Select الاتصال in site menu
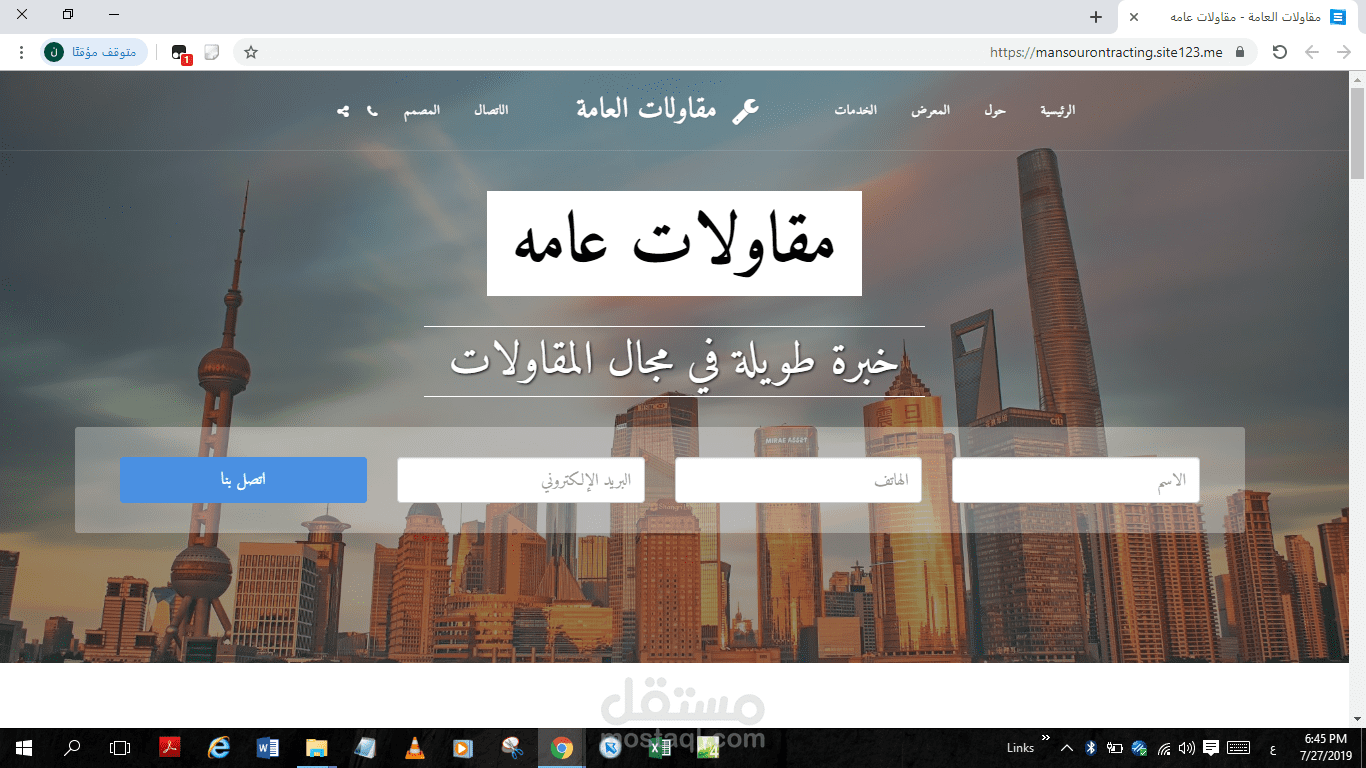Viewport: 1366px width, 768px height. (x=491, y=110)
